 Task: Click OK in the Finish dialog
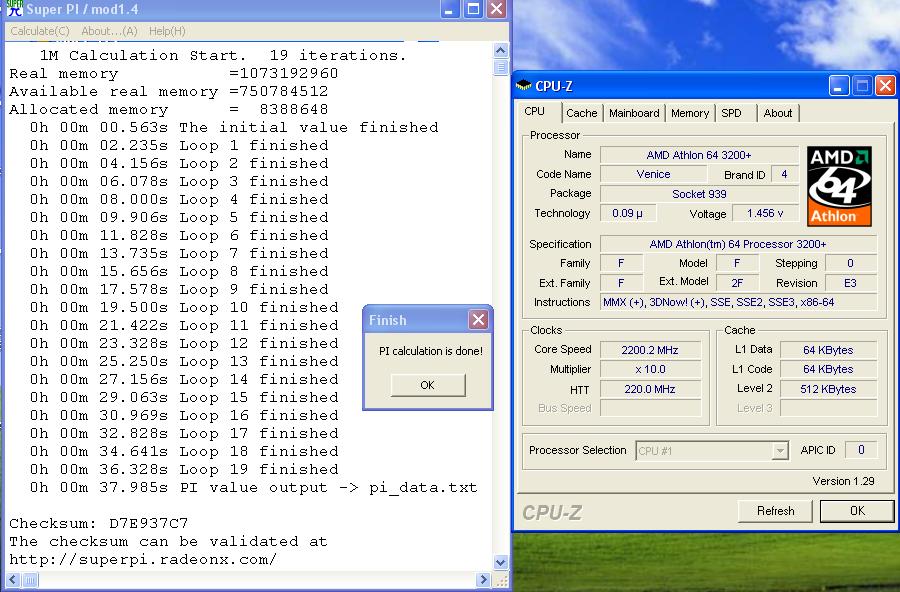coord(428,385)
